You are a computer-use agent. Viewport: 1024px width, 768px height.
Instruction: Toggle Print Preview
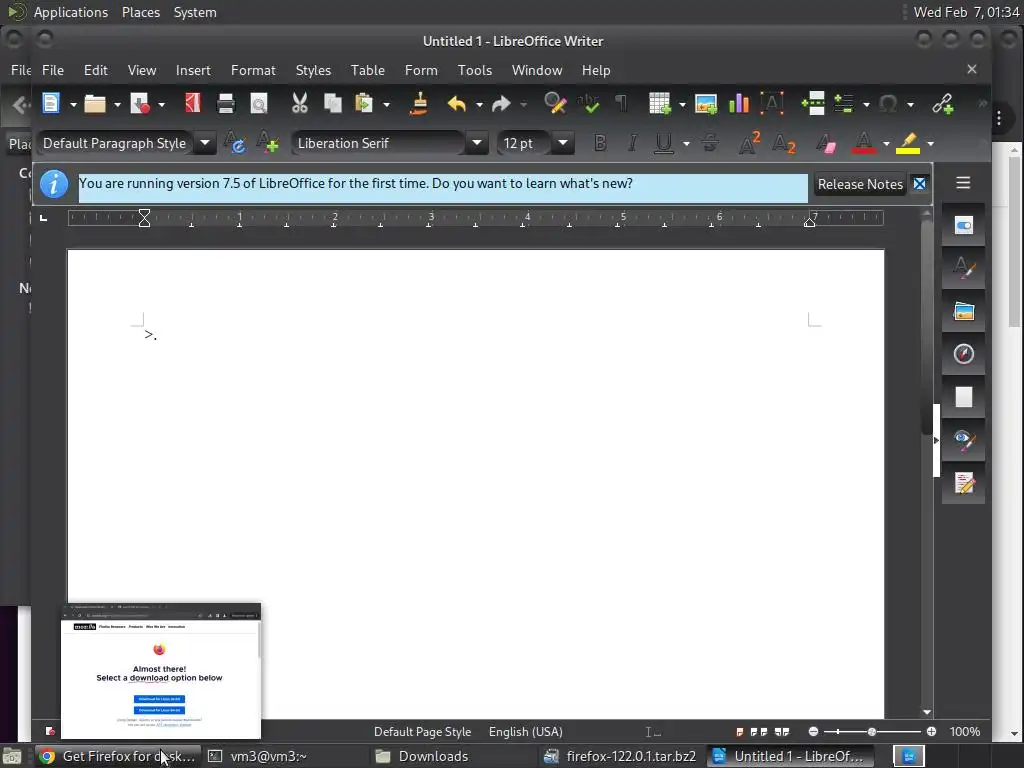(x=259, y=103)
